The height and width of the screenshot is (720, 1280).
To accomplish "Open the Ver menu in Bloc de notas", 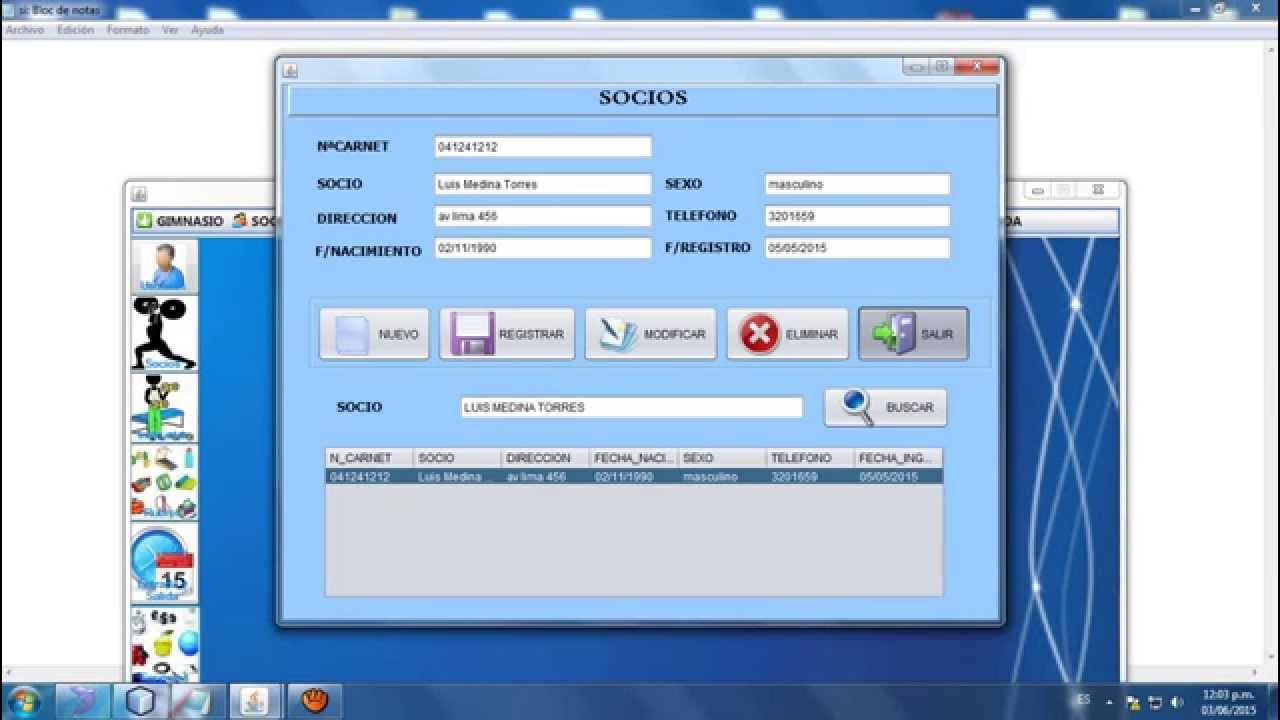I will pyautogui.click(x=170, y=30).
